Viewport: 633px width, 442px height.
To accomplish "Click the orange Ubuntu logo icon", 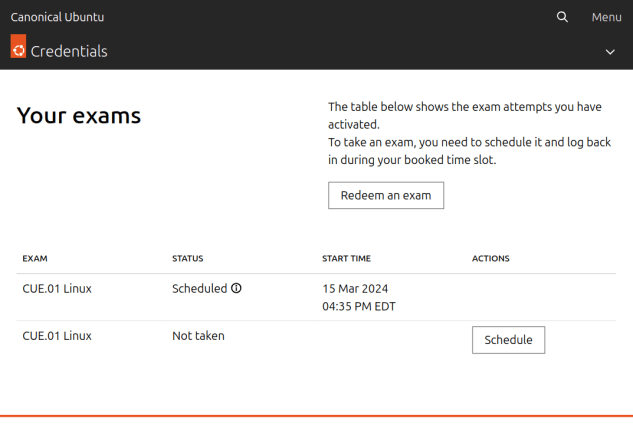I will coord(18,46).
